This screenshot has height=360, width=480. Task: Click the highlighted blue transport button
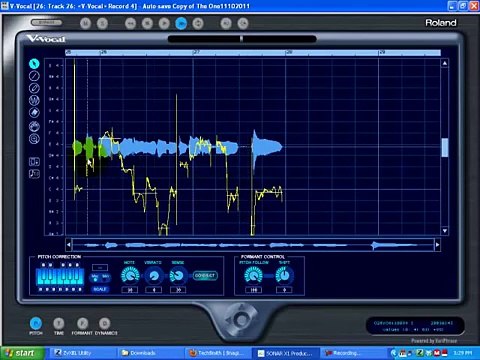(181, 23)
